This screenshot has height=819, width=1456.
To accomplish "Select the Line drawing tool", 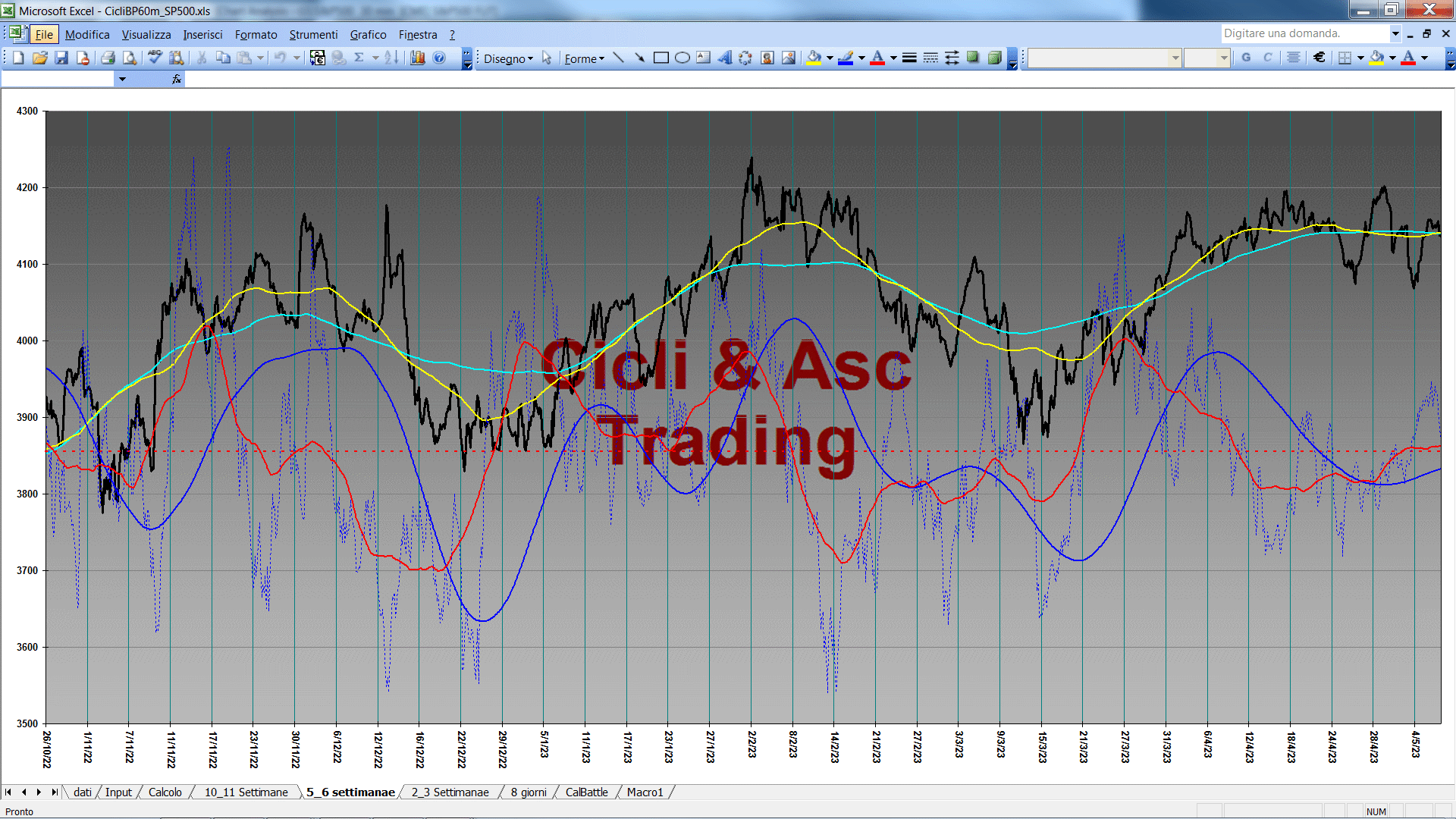I will (618, 58).
